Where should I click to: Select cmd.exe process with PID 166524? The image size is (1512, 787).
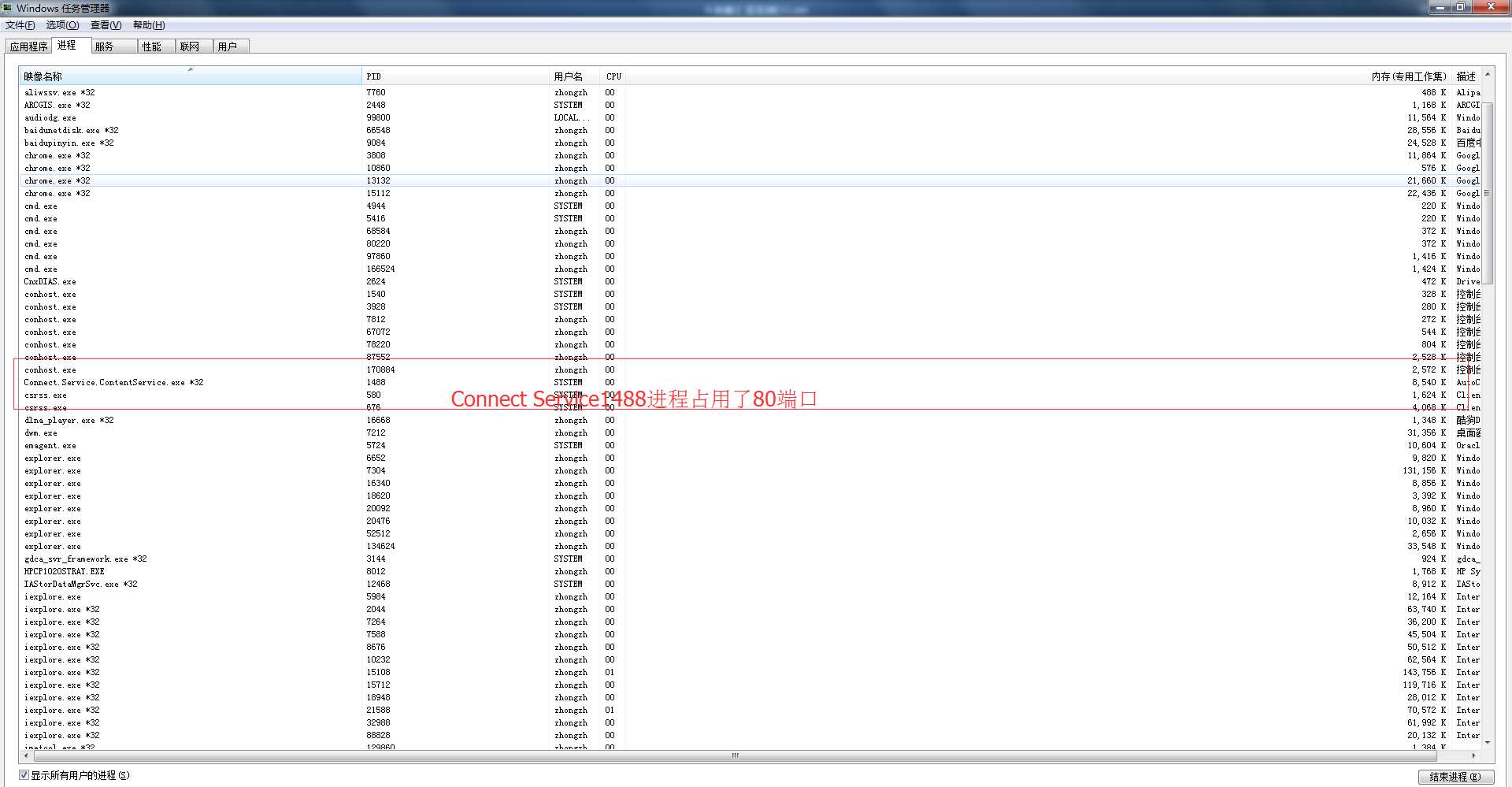[x=750, y=269]
